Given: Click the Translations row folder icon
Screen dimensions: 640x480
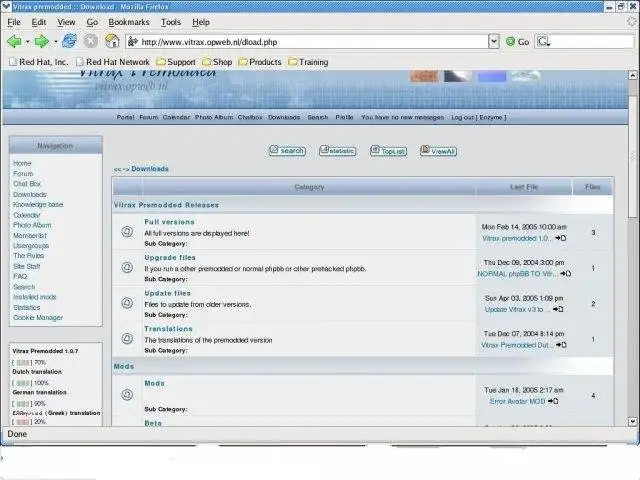Looking at the screenshot, I should (x=127, y=338).
